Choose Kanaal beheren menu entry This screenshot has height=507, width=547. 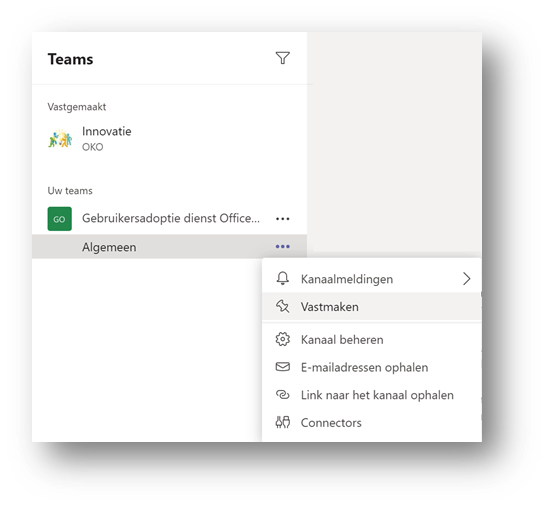[x=372, y=340]
